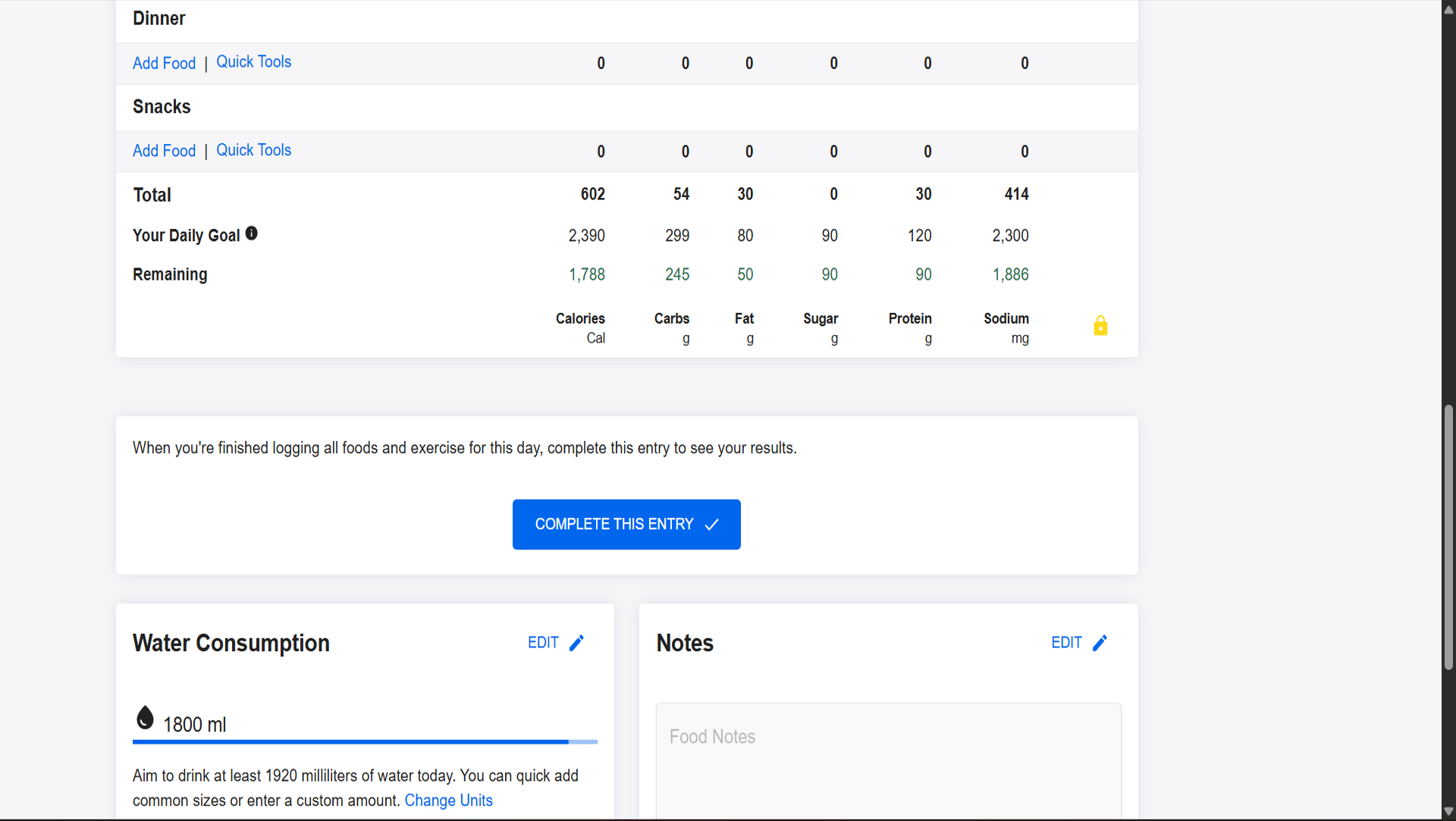Click the water droplet icon
Viewport: 1456px width, 821px height.
[x=145, y=717]
